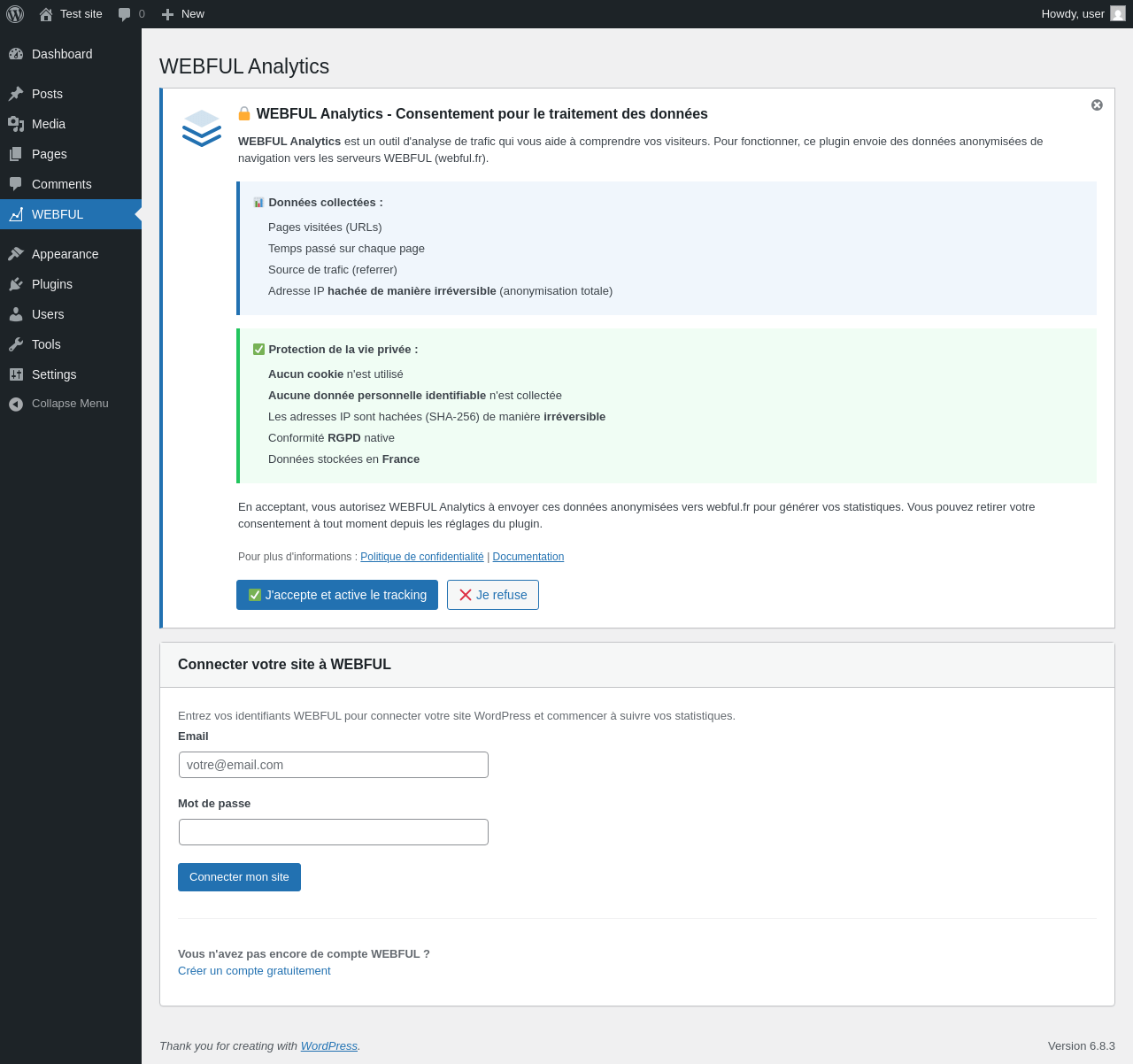Click the Temps passé sur chaque page line
The width and height of the screenshot is (1133, 1064).
click(346, 249)
